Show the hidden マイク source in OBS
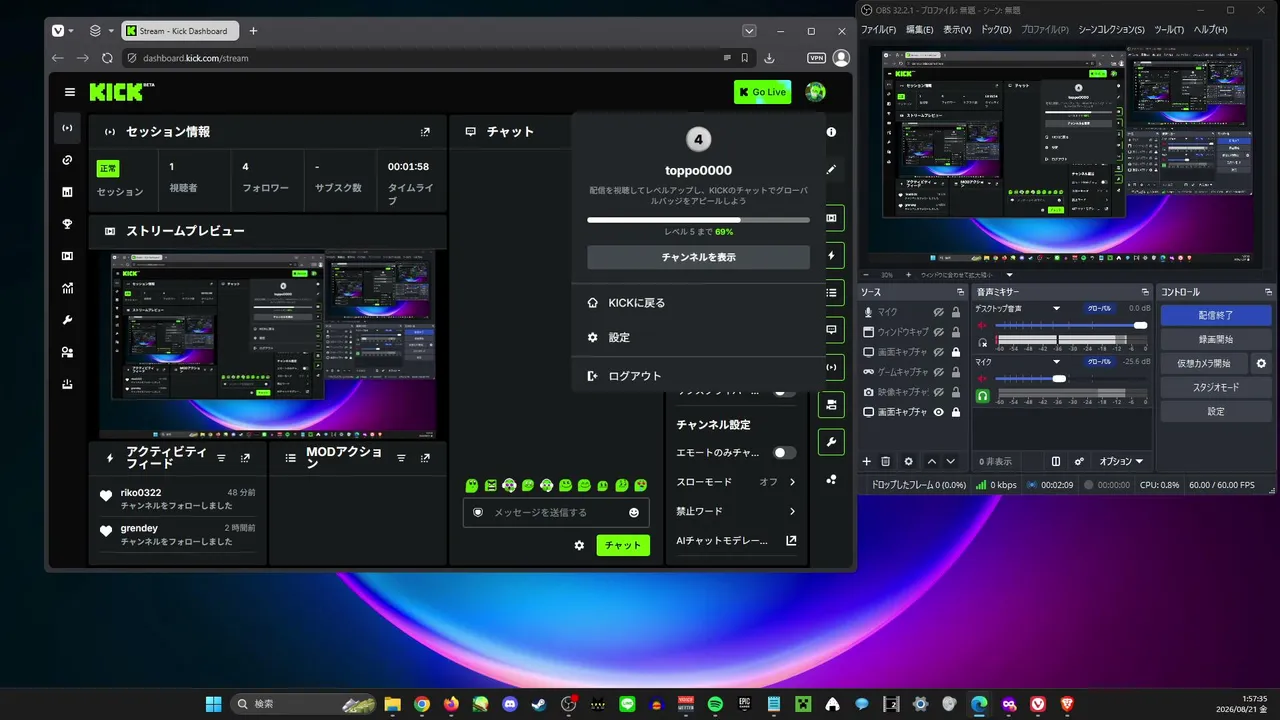Image resolution: width=1280 pixels, height=720 pixels. tap(939, 312)
